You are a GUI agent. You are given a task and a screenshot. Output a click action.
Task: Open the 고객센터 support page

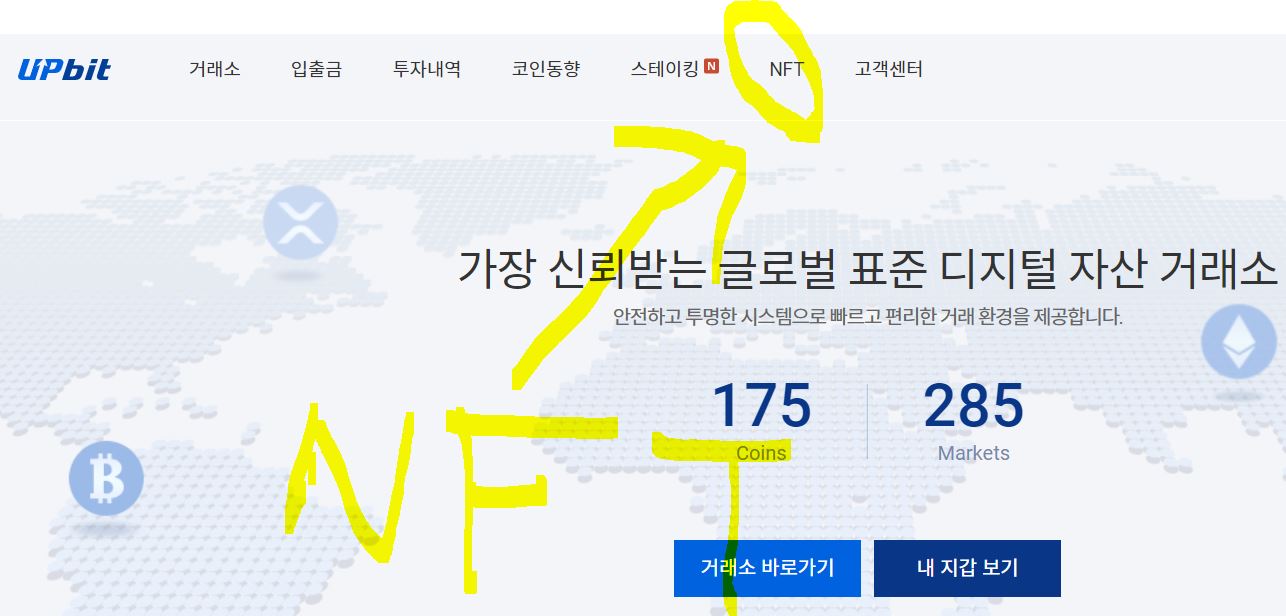click(x=891, y=70)
